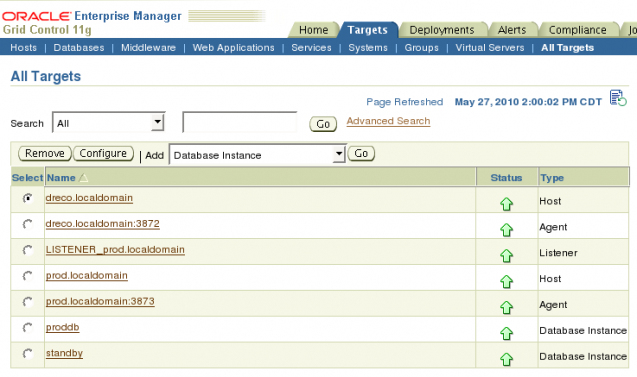This screenshot has width=637, height=377.
Task: Sort by the Status column header
Action: (x=506, y=178)
